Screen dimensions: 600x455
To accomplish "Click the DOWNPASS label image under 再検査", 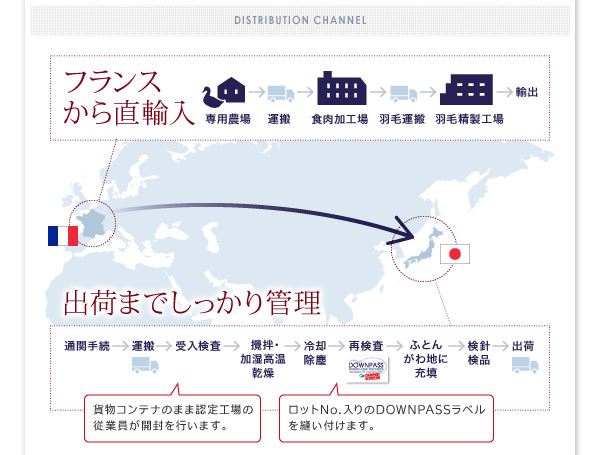I will (367, 370).
